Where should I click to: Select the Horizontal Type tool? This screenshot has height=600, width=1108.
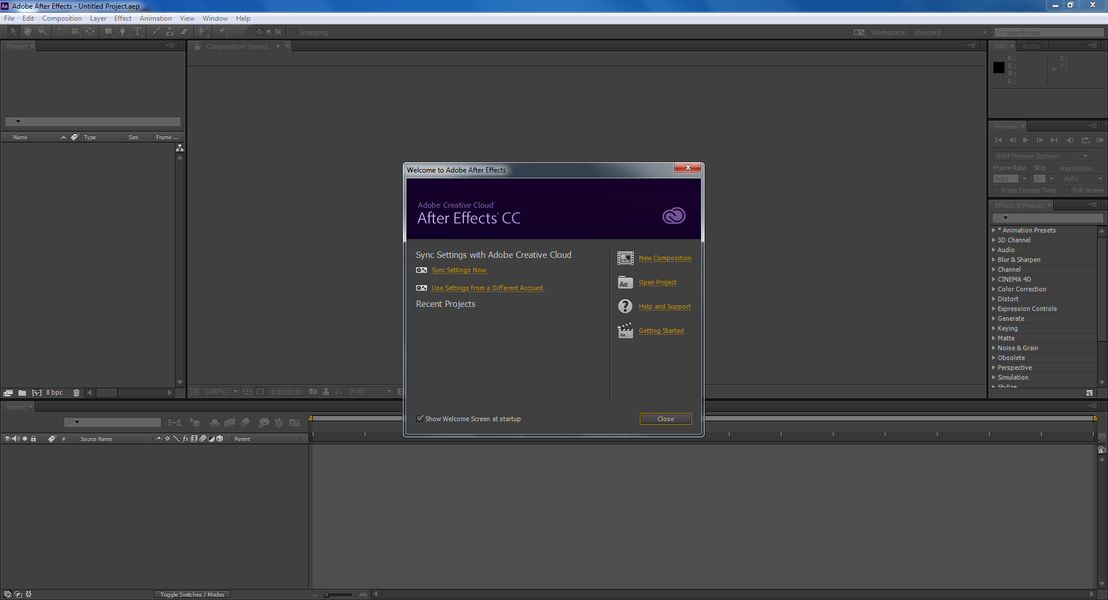(x=138, y=32)
